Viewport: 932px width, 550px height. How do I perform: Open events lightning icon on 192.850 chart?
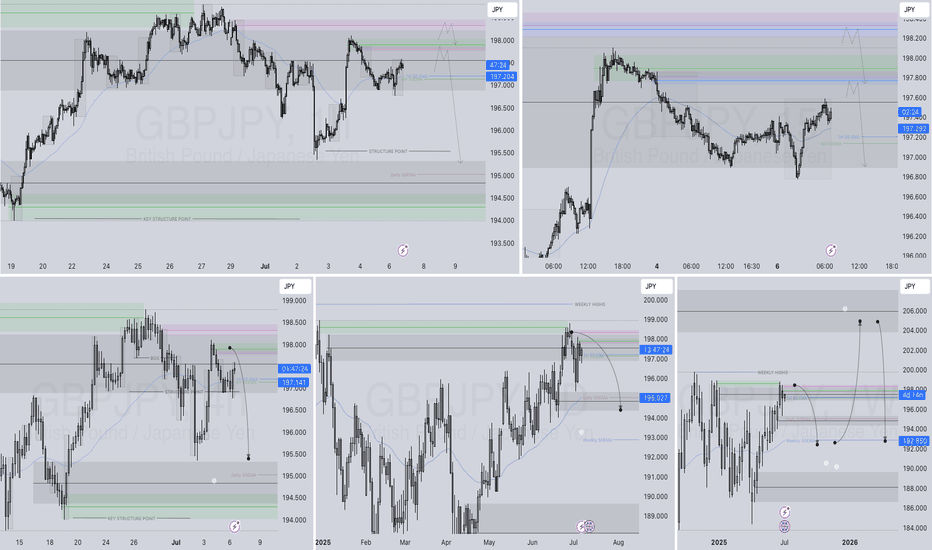click(x=785, y=512)
